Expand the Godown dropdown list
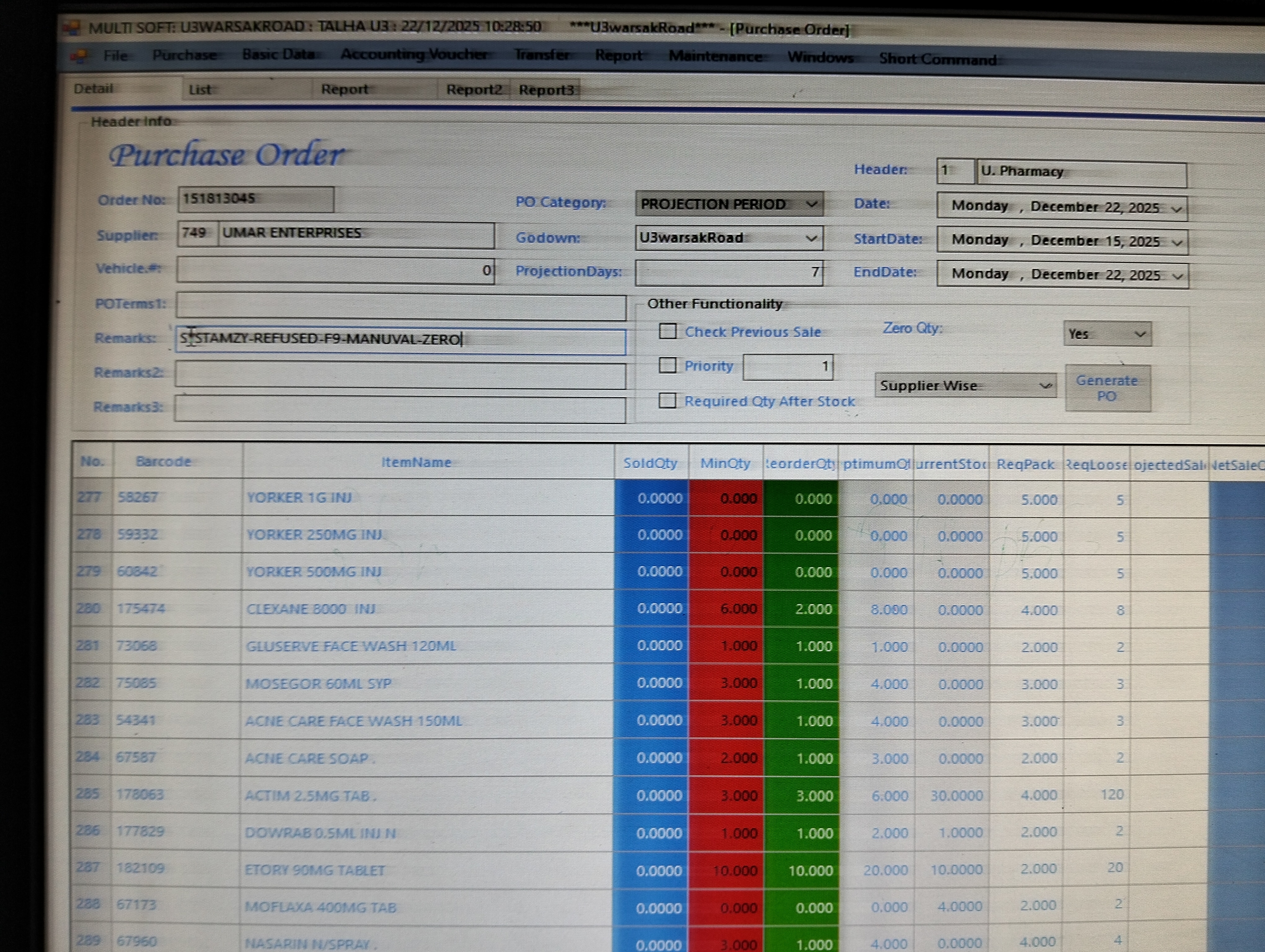Screen dimensions: 1265x952 point(811,238)
